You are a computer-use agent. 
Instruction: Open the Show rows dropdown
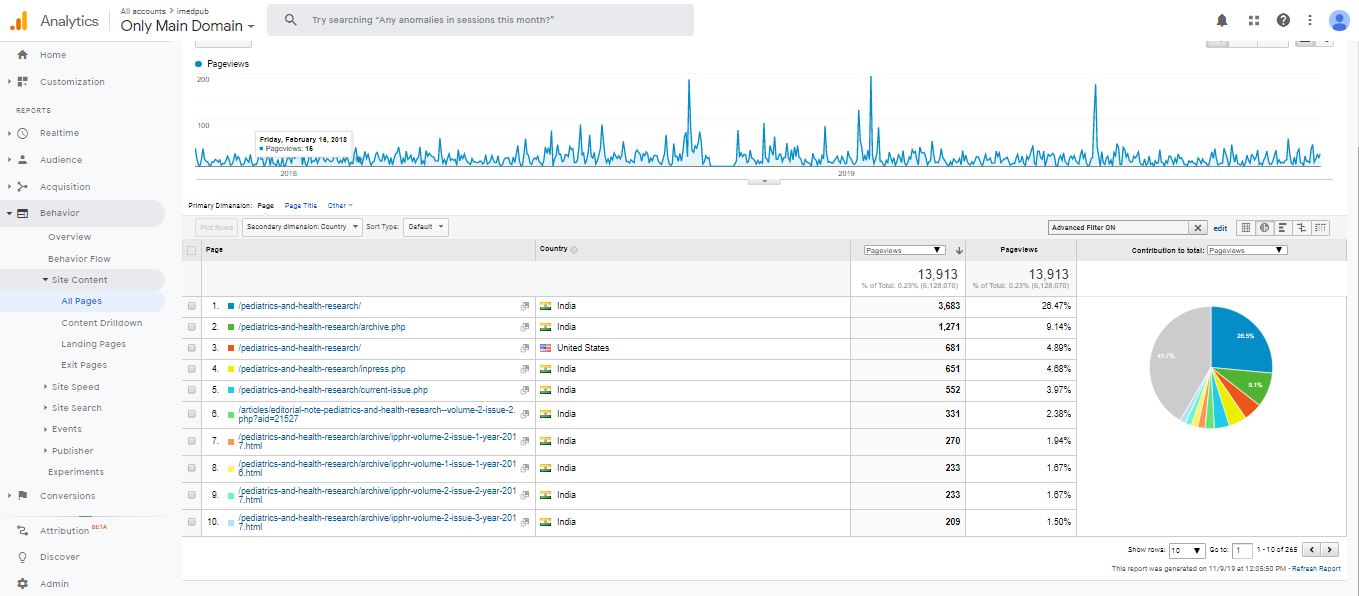[1187, 550]
